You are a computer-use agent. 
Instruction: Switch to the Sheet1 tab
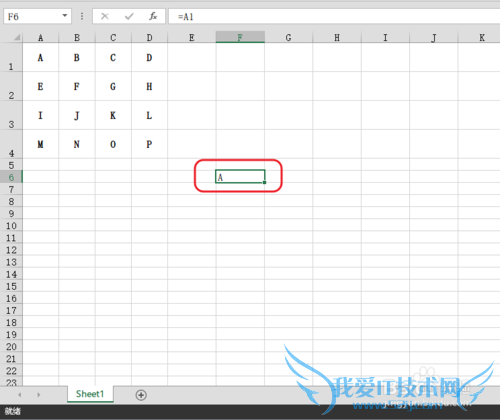[x=90, y=394]
